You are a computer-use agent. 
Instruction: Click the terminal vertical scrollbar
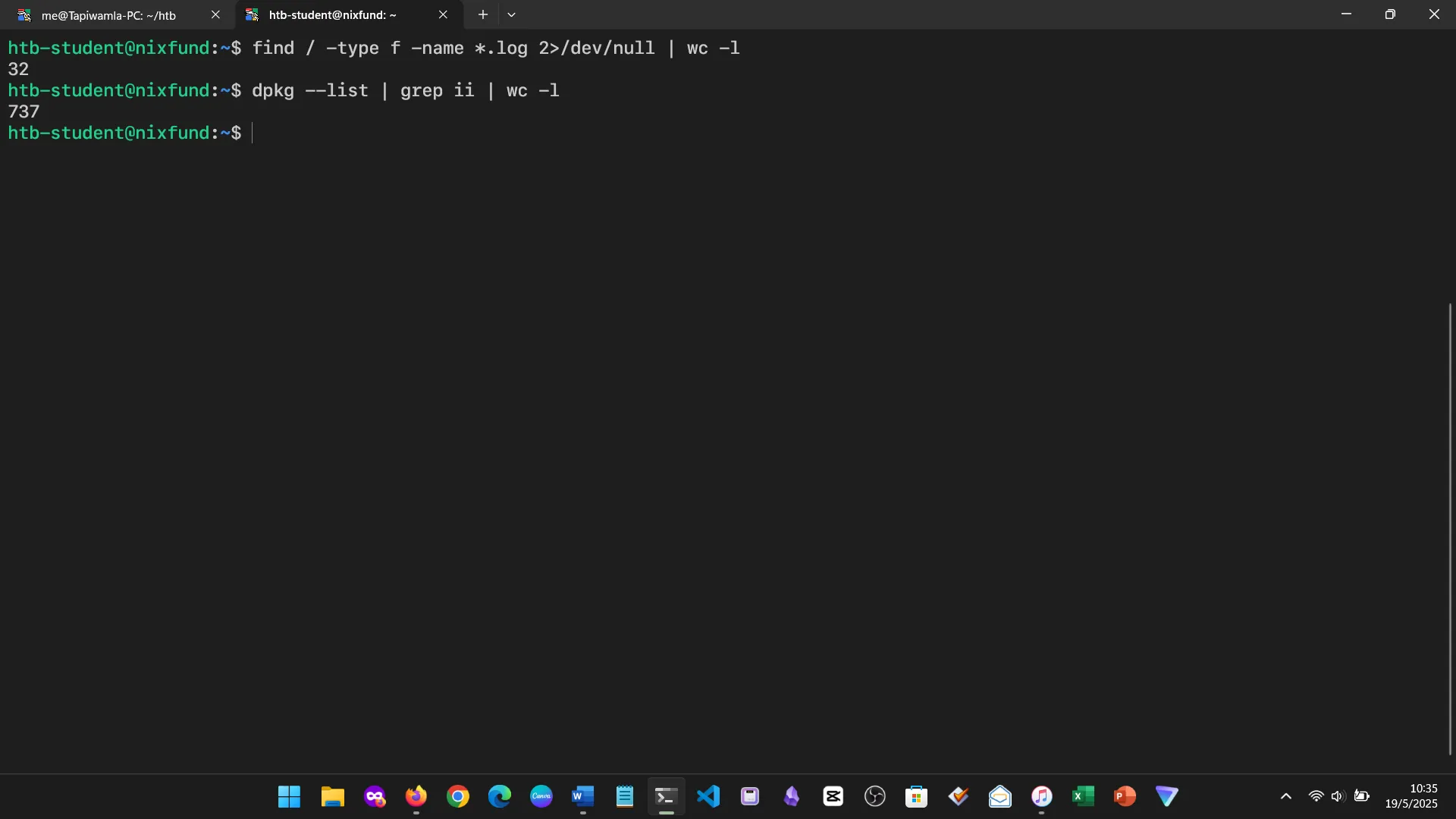click(x=1450, y=529)
